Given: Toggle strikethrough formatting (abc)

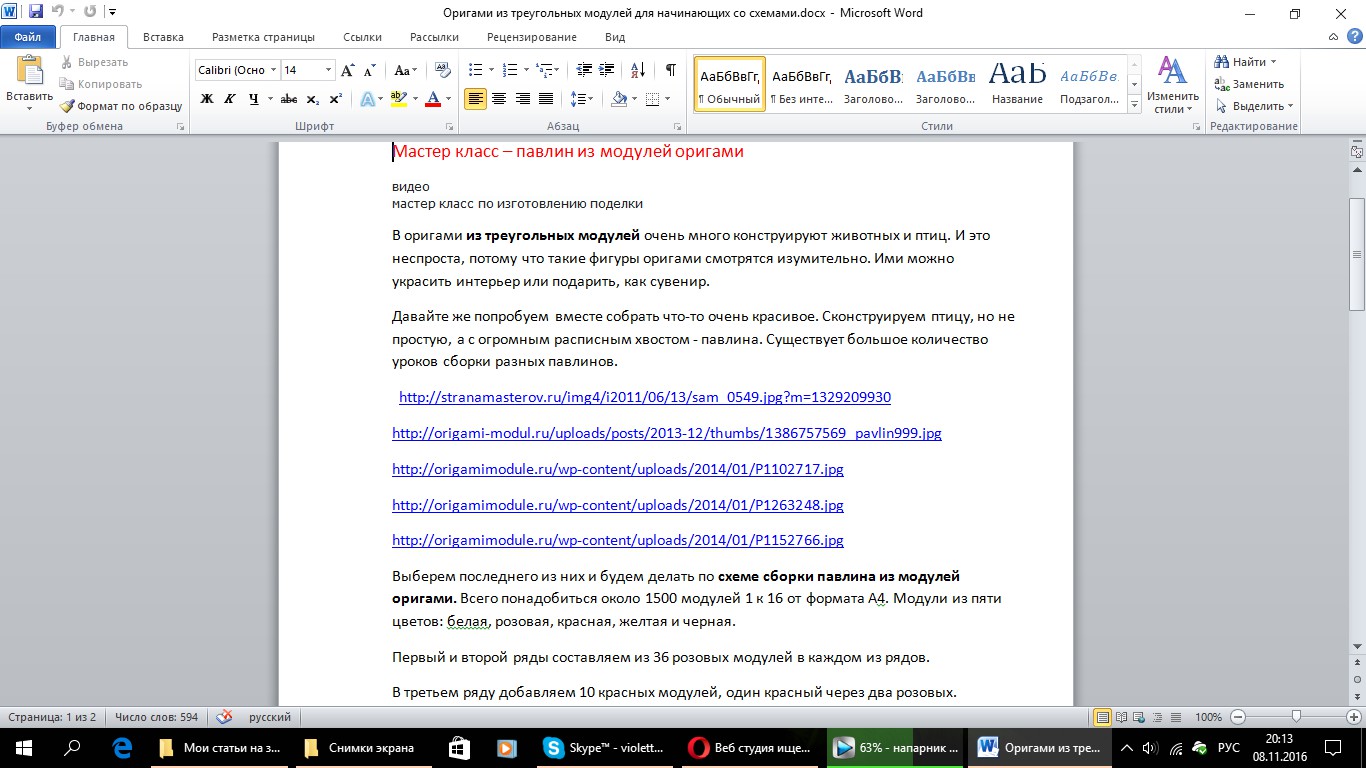Looking at the screenshot, I should coord(289,99).
